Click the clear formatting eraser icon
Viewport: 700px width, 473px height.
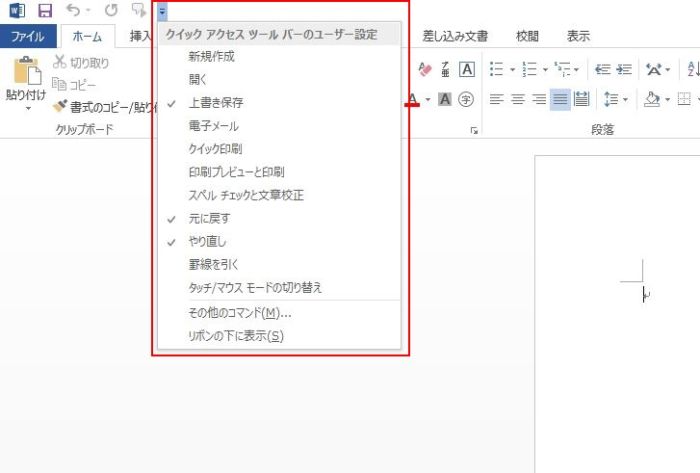425,69
